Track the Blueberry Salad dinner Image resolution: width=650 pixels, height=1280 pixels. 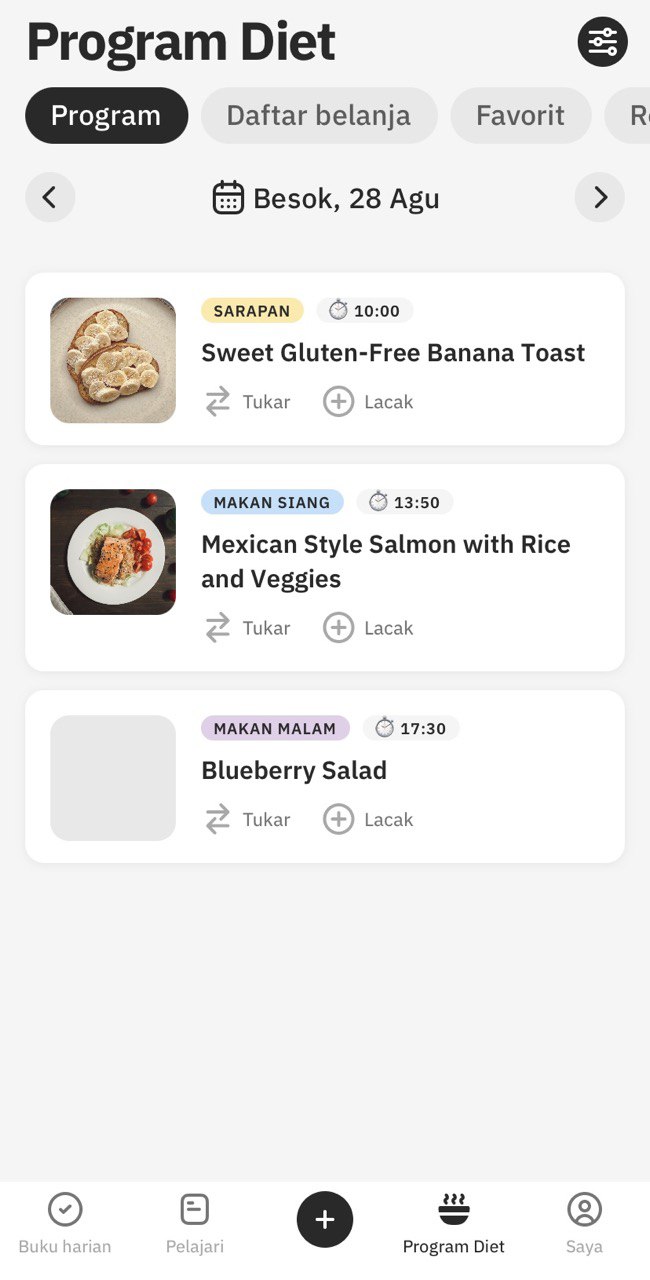click(x=368, y=819)
